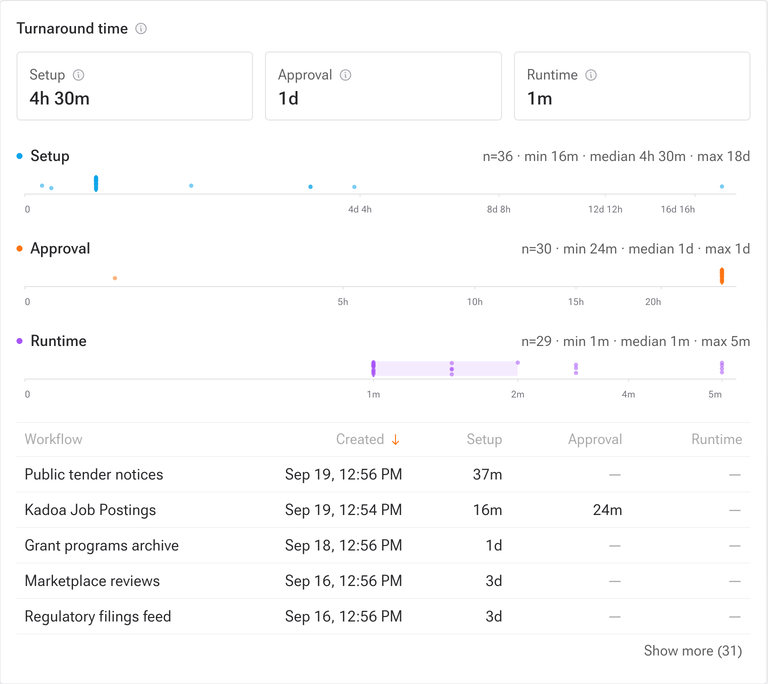Image resolution: width=768 pixels, height=684 pixels.
Task: Show more (31) workflows
Action: pyautogui.click(x=693, y=651)
